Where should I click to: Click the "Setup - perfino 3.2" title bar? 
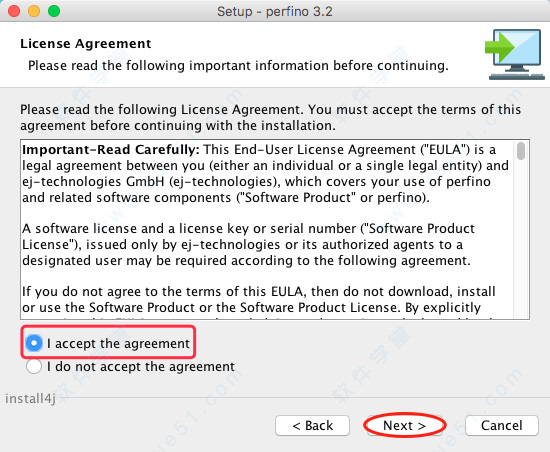(x=275, y=12)
